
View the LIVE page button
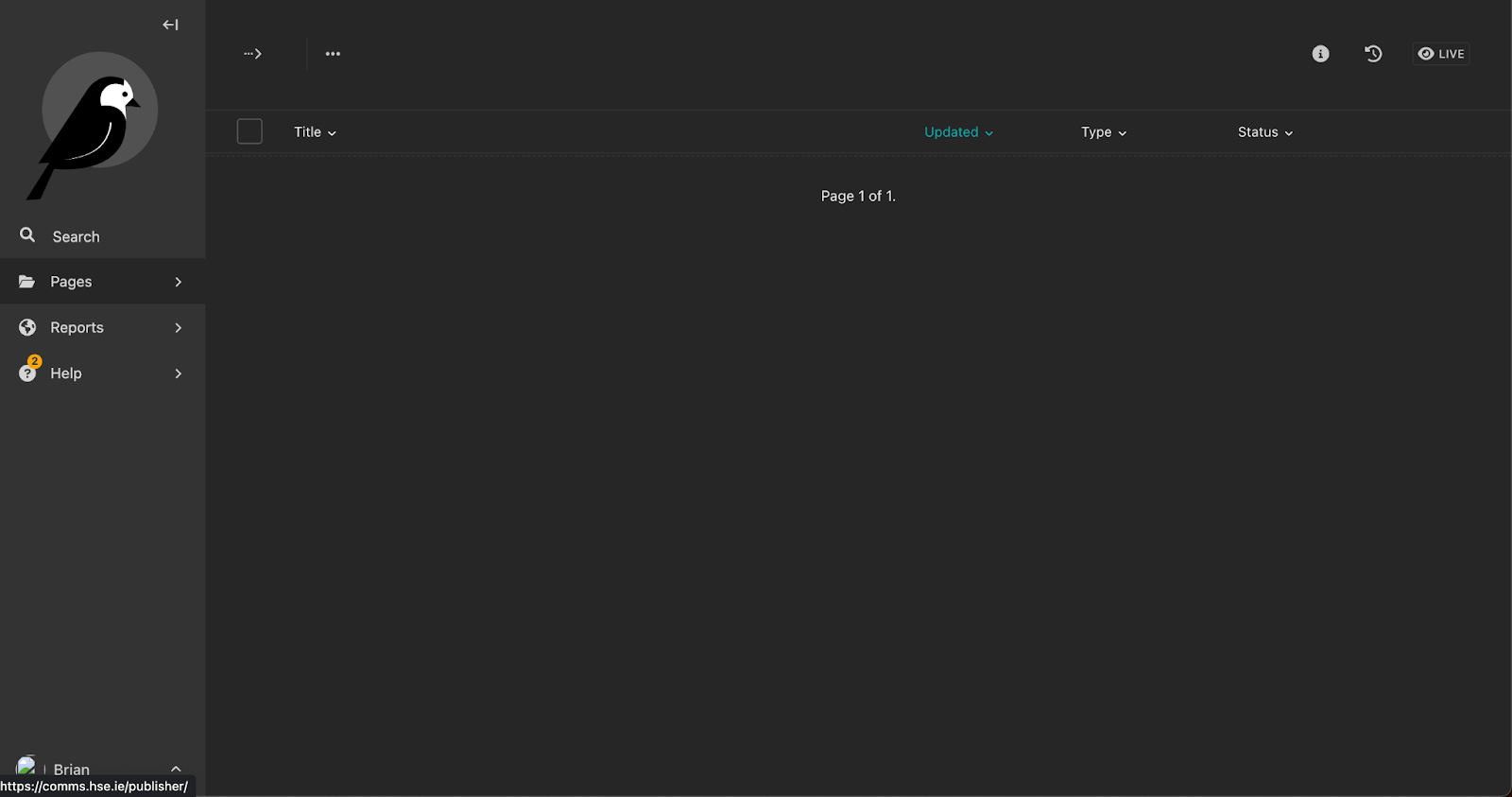1441,54
